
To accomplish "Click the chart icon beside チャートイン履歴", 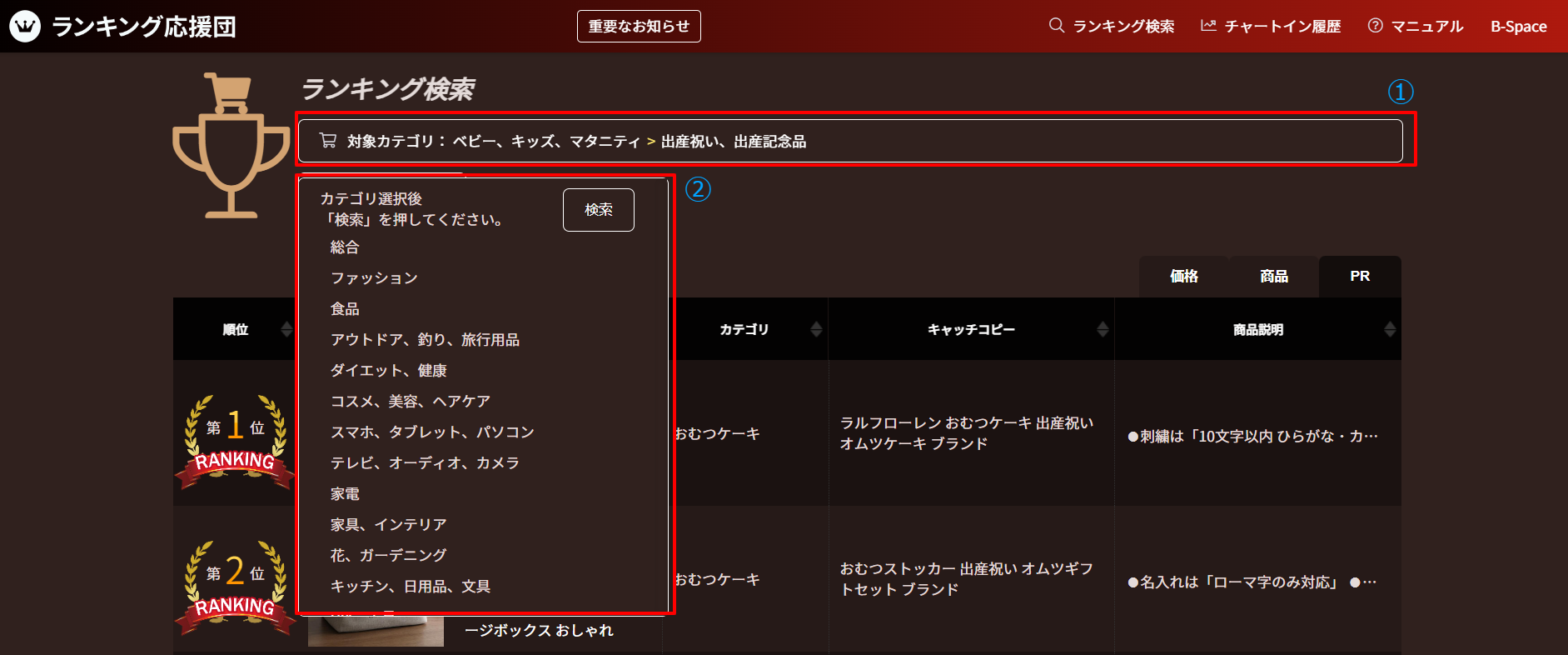I will pos(1208,26).
